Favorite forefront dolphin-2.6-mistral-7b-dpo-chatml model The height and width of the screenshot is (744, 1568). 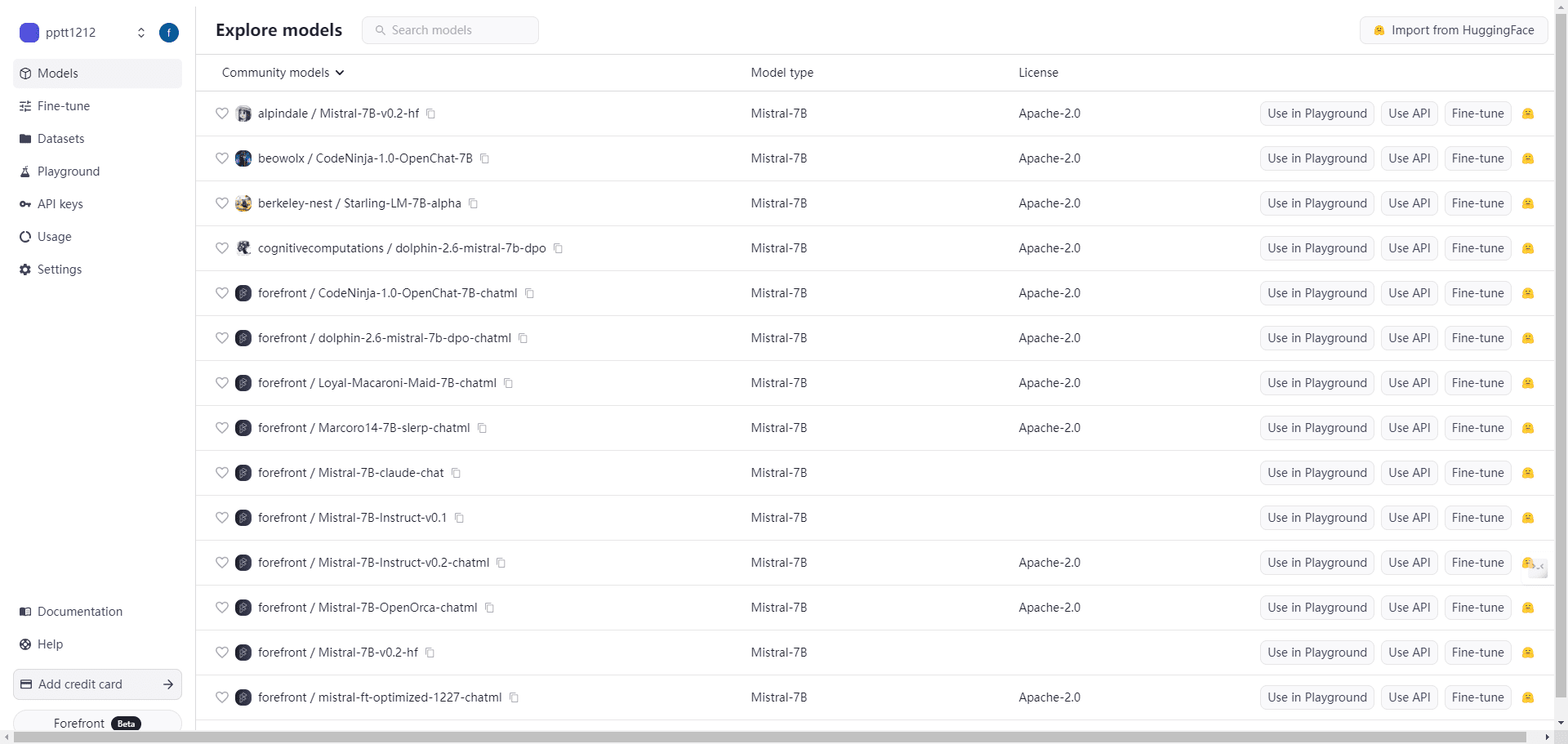(x=221, y=338)
